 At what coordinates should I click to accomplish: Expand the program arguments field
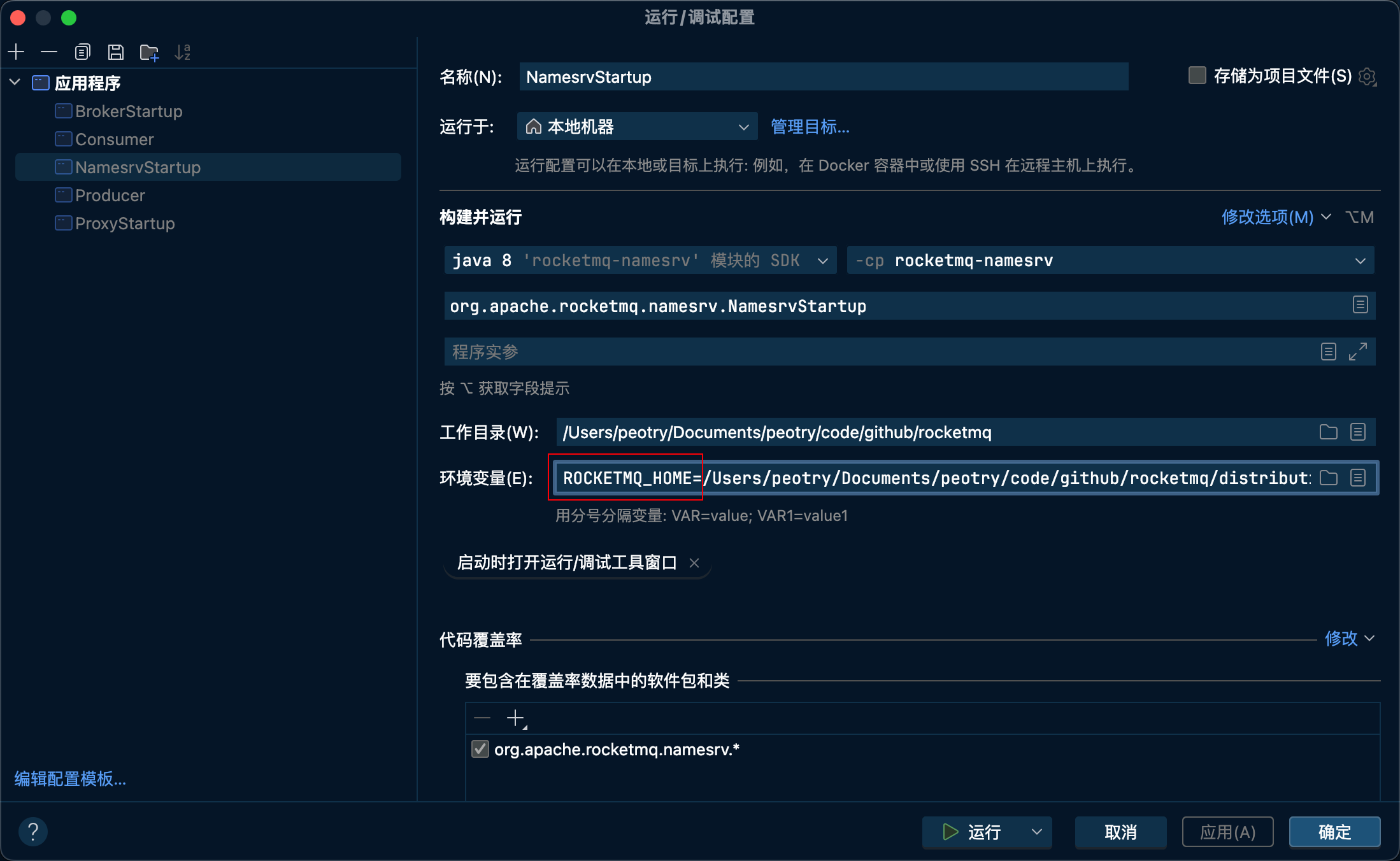click(x=1358, y=352)
